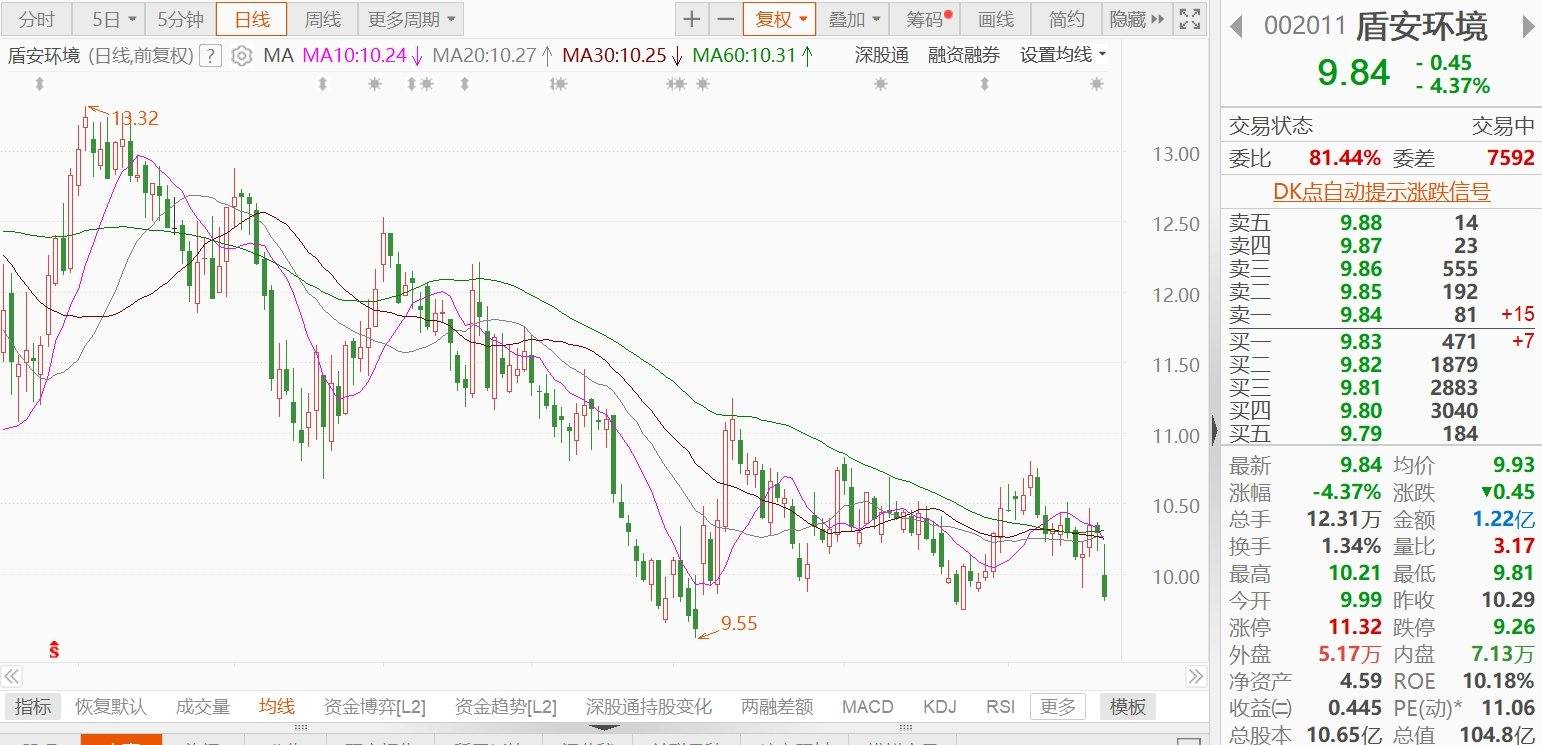Open the 设置均线 dropdown
The height and width of the screenshot is (745, 1542).
point(1063,56)
